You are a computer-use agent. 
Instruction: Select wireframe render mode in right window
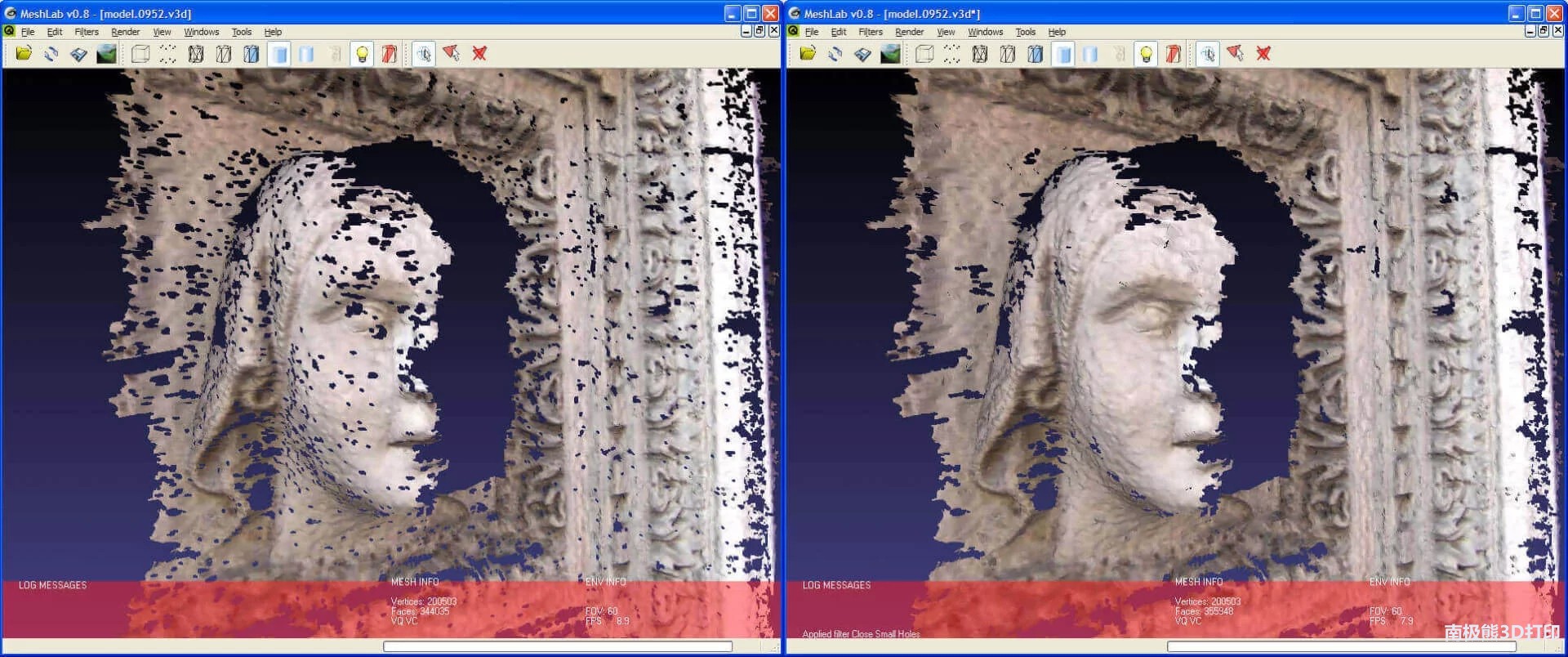980,54
